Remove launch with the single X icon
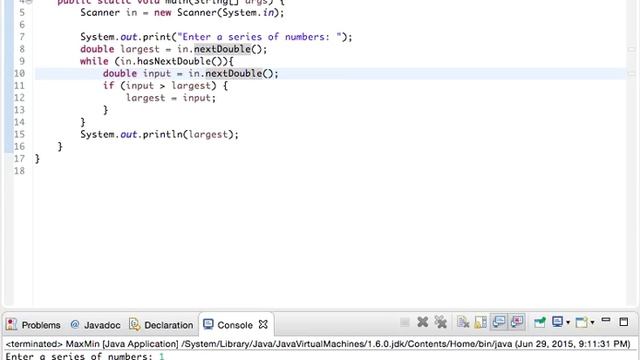The image size is (640, 360). [x=422, y=322]
